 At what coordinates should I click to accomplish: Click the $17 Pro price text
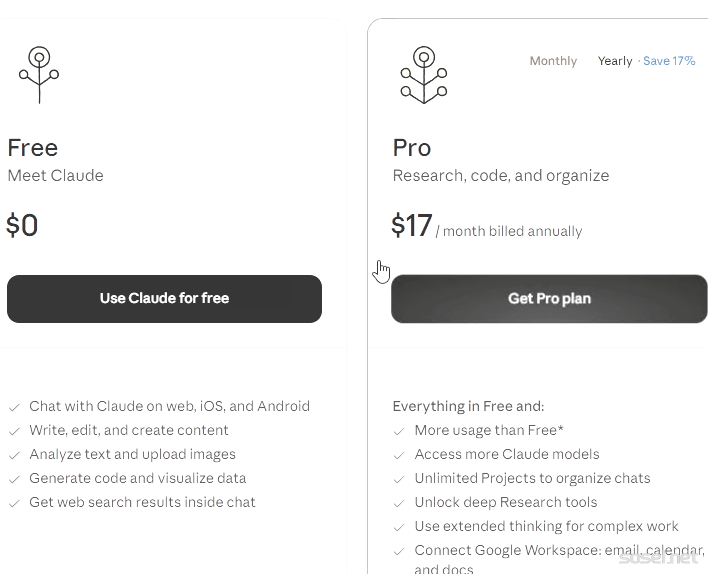(411, 226)
